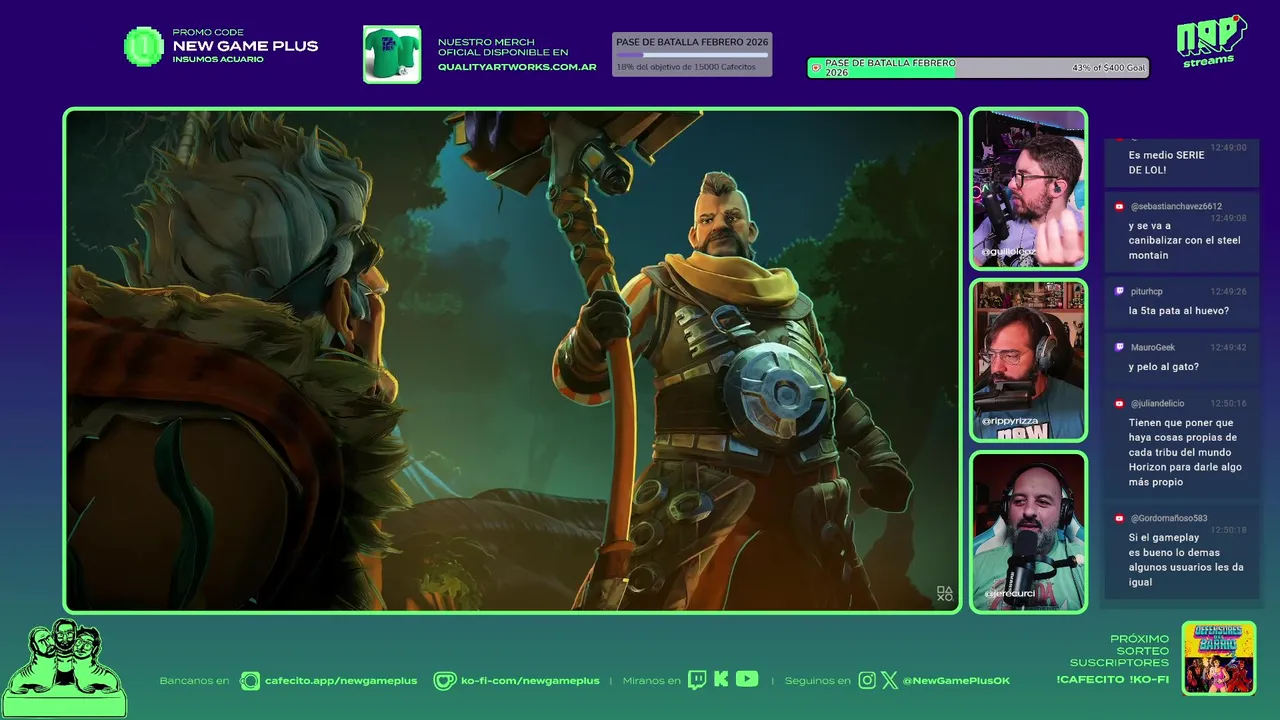Click the @rippyrizza name label

1010,421
